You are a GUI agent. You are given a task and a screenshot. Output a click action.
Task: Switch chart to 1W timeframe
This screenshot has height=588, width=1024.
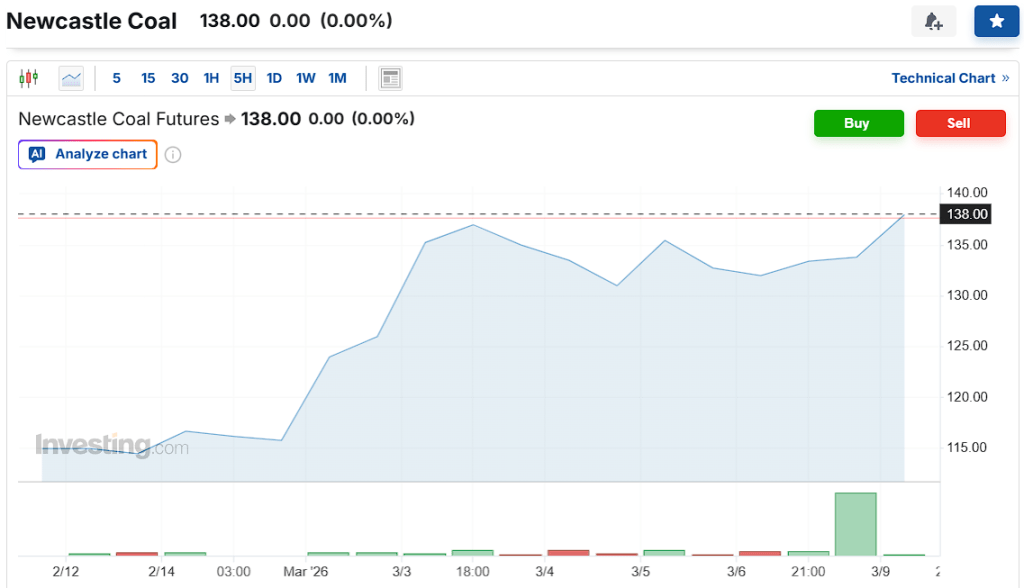[x=306, y=78]
